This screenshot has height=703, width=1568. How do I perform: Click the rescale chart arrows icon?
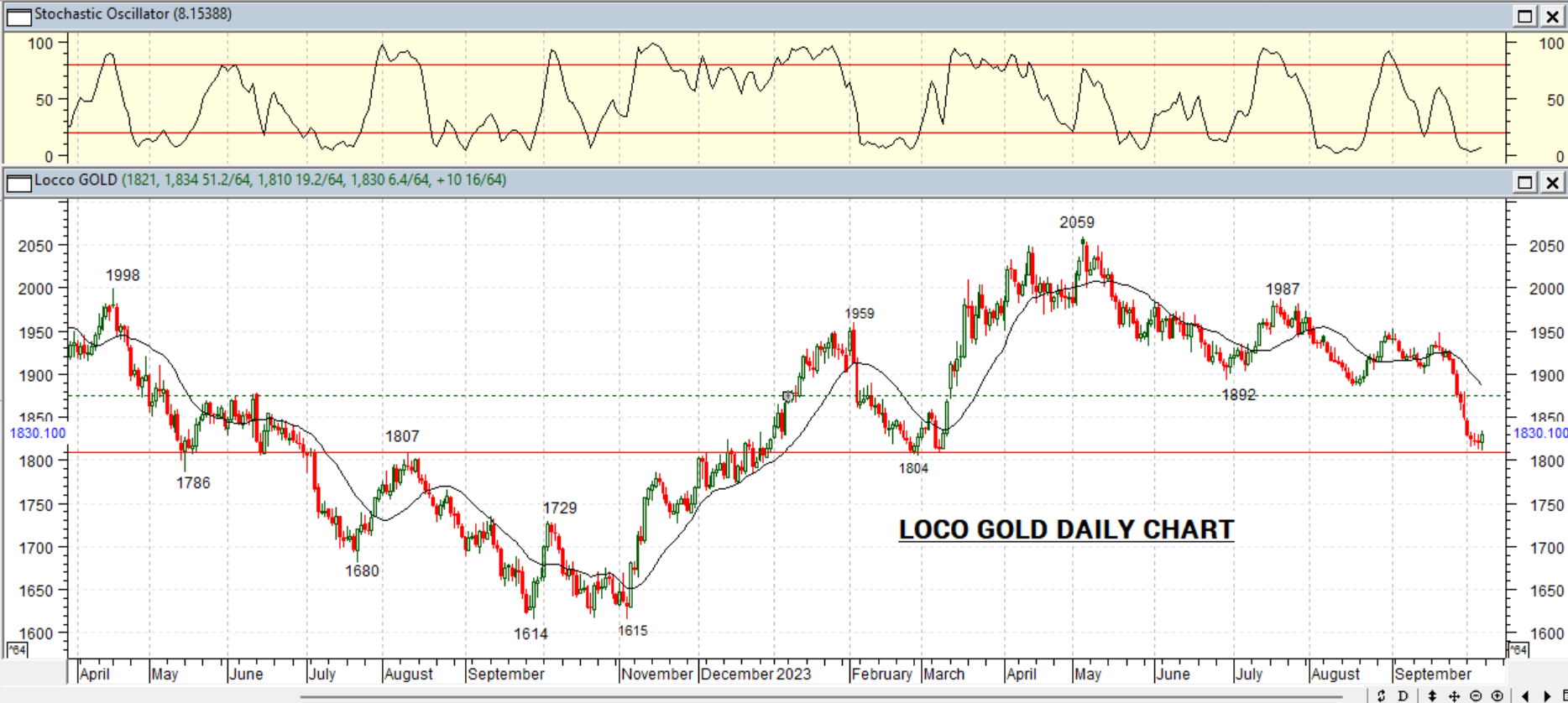pos(1382,695)
